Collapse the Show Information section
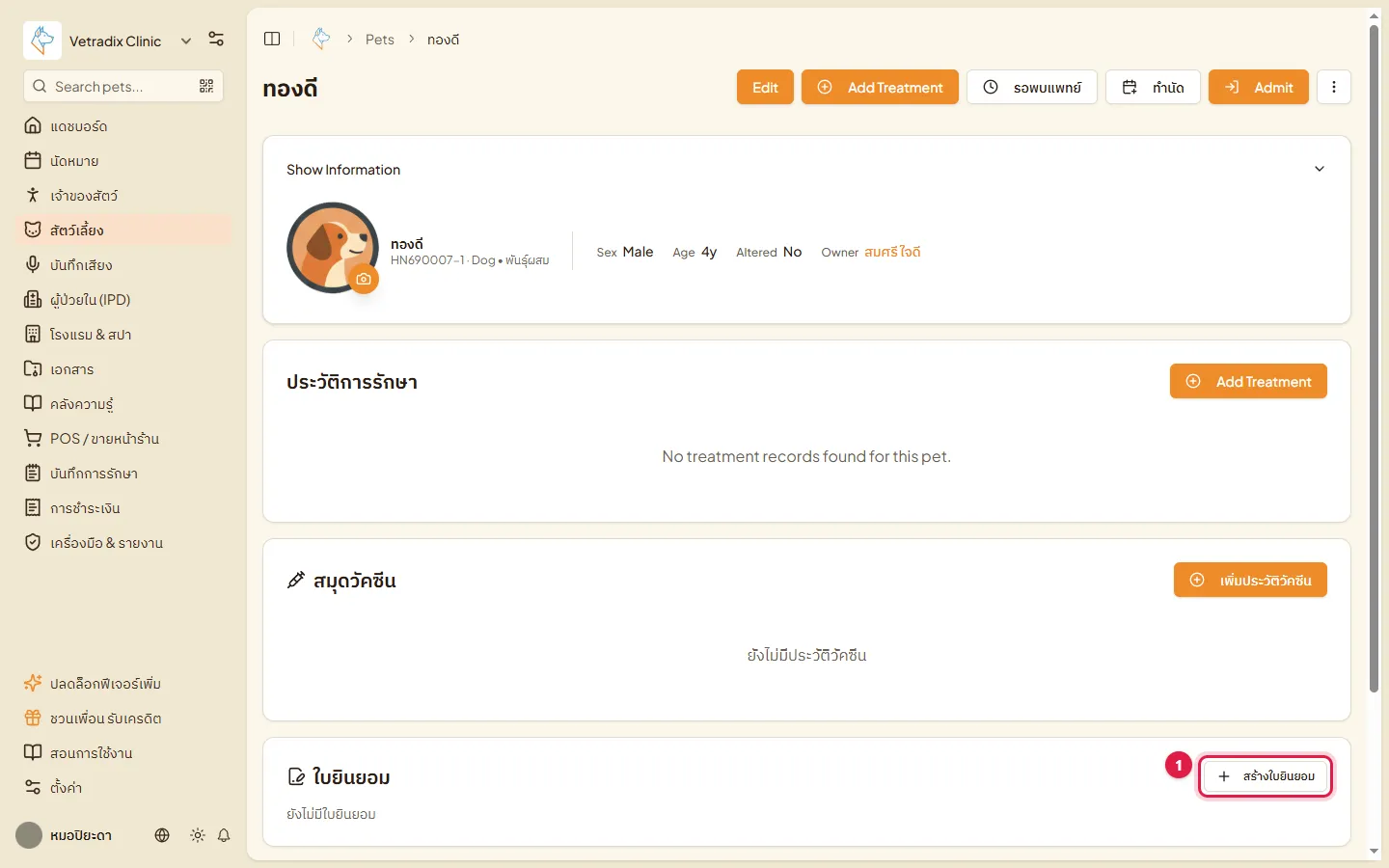The height and width of the screenshot is (868, 1389). point(1320,169)
